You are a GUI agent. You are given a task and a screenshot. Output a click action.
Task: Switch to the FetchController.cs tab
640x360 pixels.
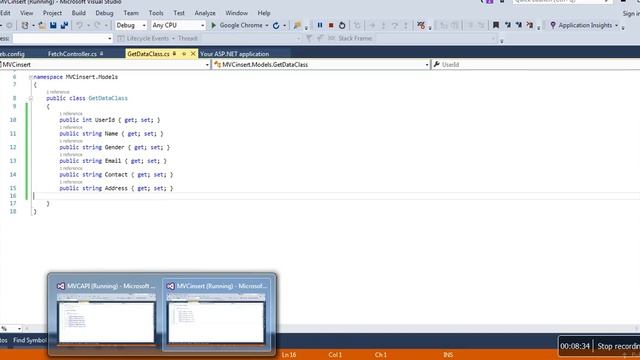[x=72, y=53]
